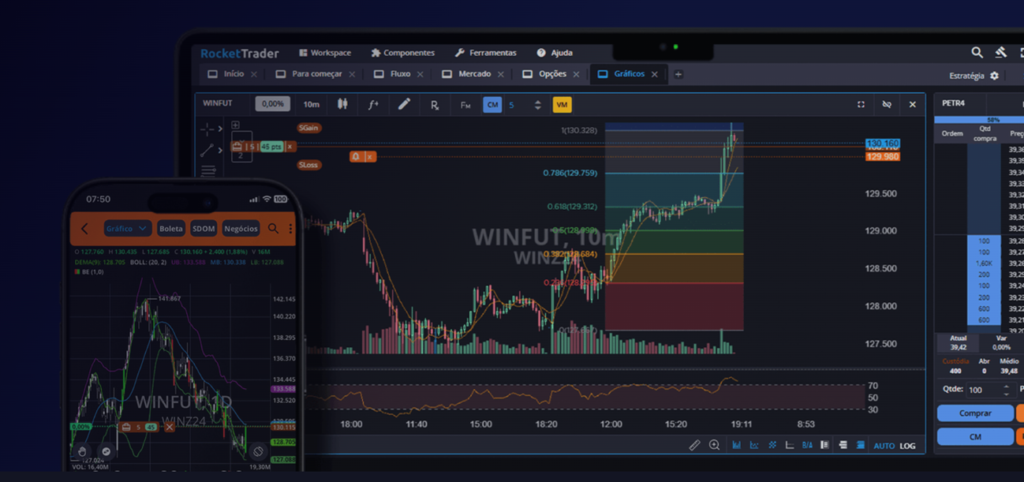Click the Qtde quantity input field
This screenshot has width=1024, height=482.
[x=975, y=389]
